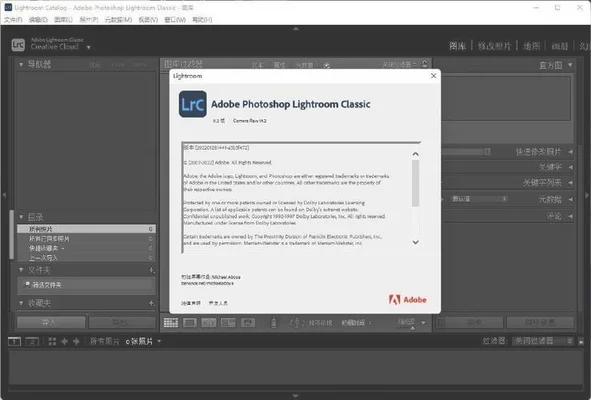Click the Lrc icon in About dialog
Image resolution: width=591 pixels, height=400 pixels.
[x=193, y=104]
